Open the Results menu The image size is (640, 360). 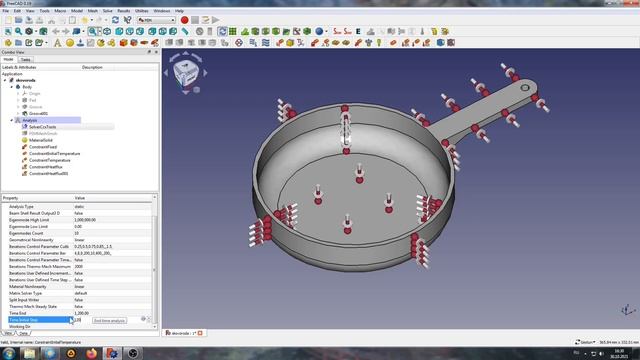coord(124,11)
